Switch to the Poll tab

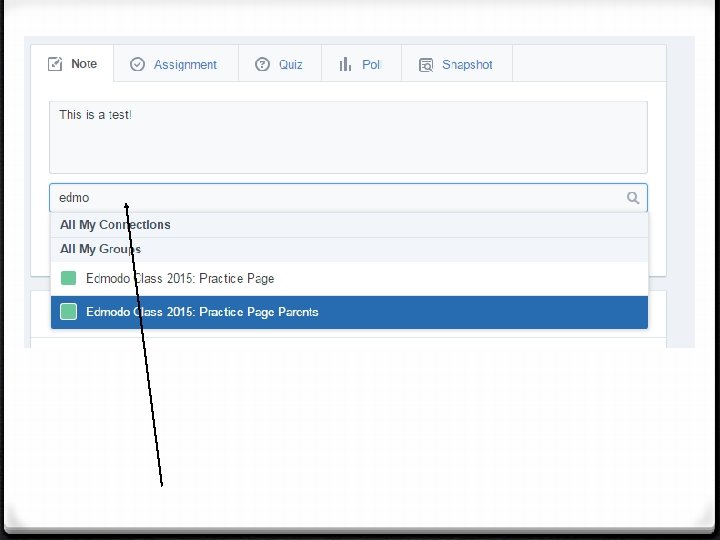tap(361, 63)
